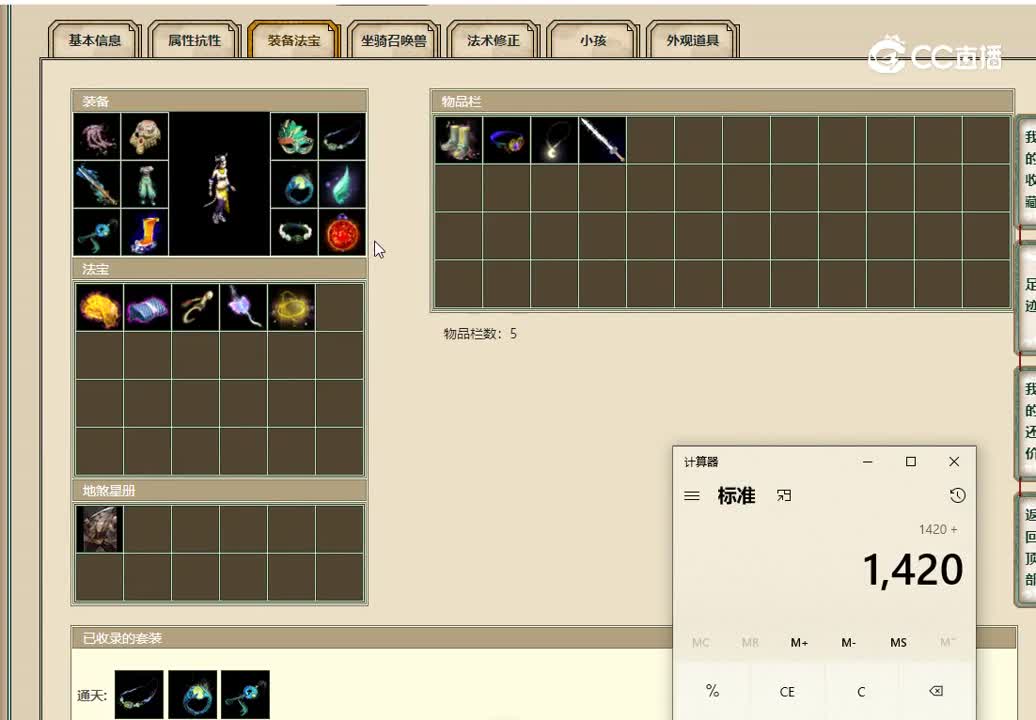Select the green feather mask equipment

(294, 137)
